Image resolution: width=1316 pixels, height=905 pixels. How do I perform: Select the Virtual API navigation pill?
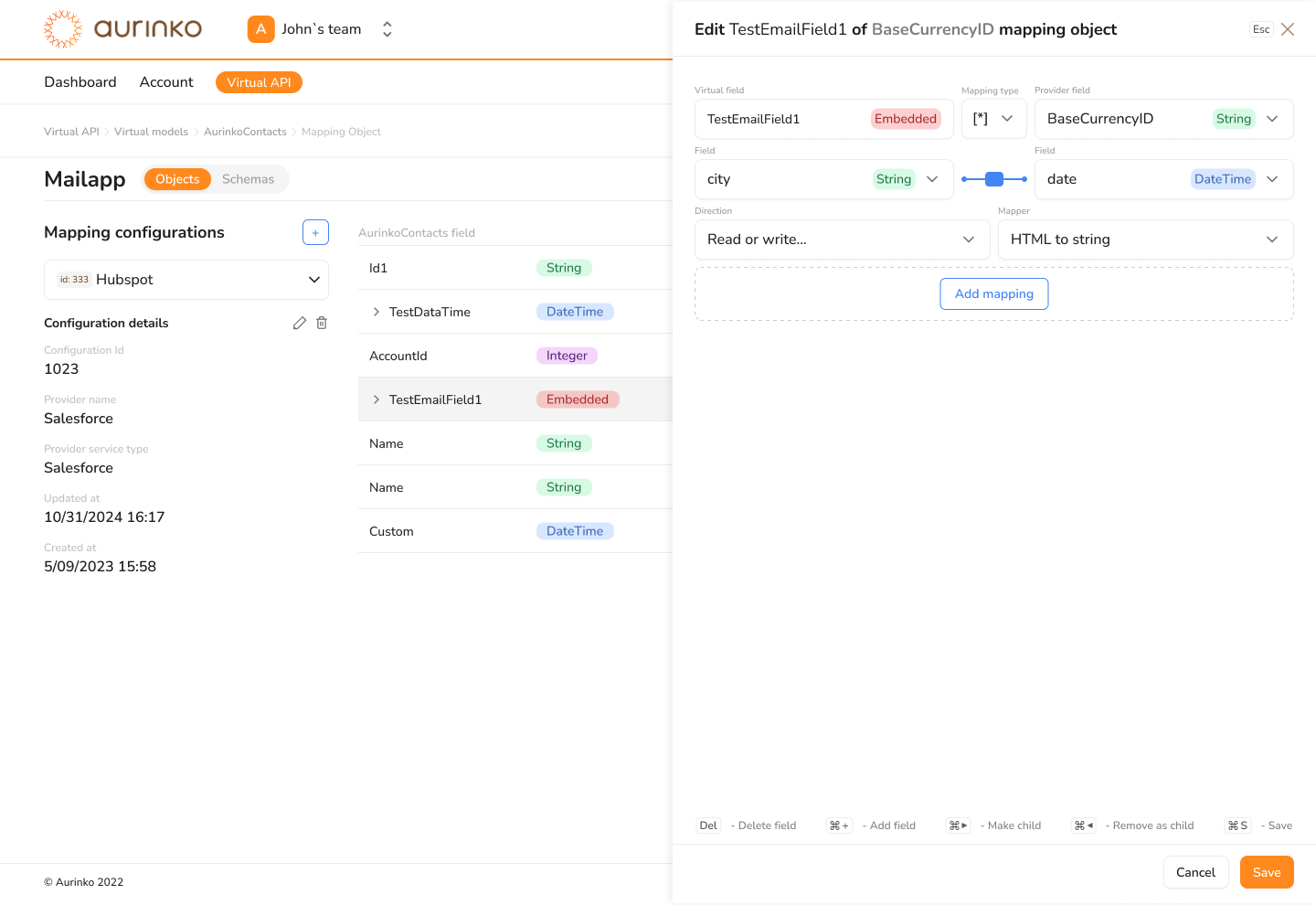tap(259, 81)
